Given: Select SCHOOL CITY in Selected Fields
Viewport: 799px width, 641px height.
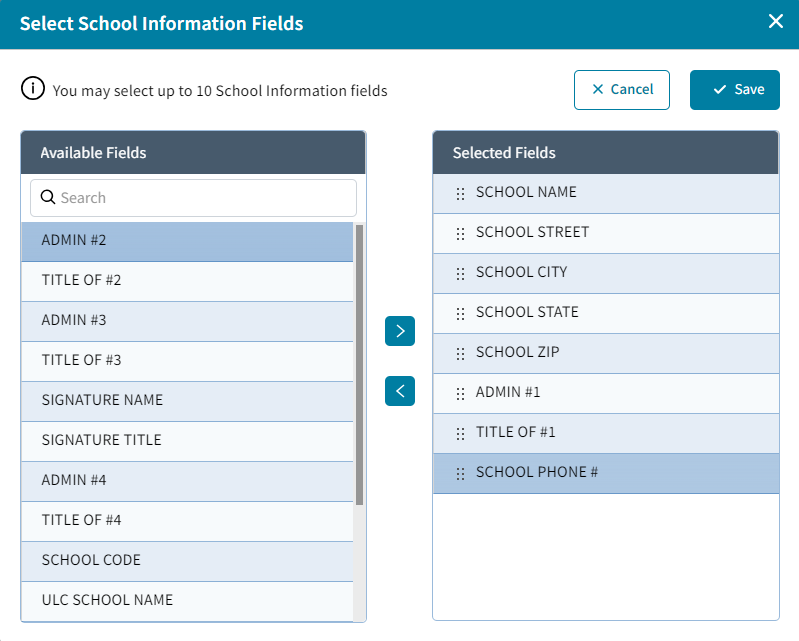Looking at the screenshot, I should (x=606, y=274).
